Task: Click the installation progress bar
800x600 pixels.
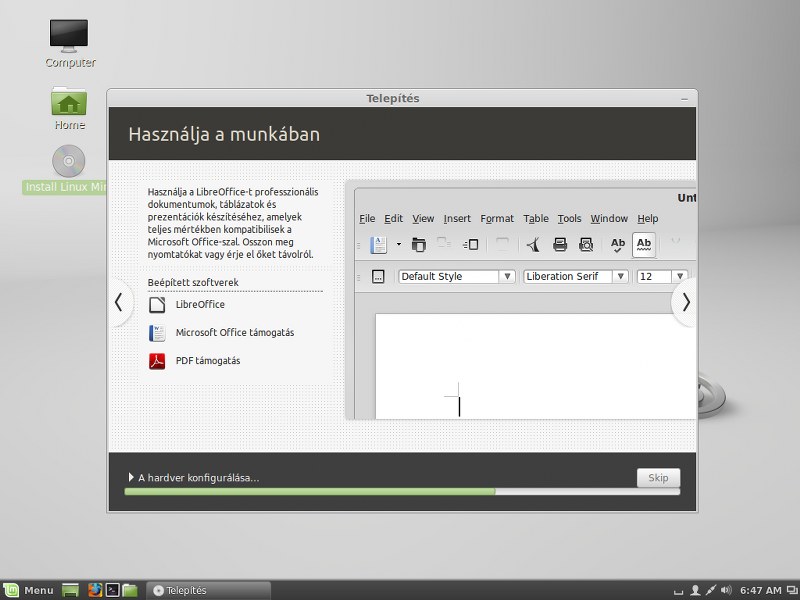Action: pyautogui.click(x=402, y=491)
